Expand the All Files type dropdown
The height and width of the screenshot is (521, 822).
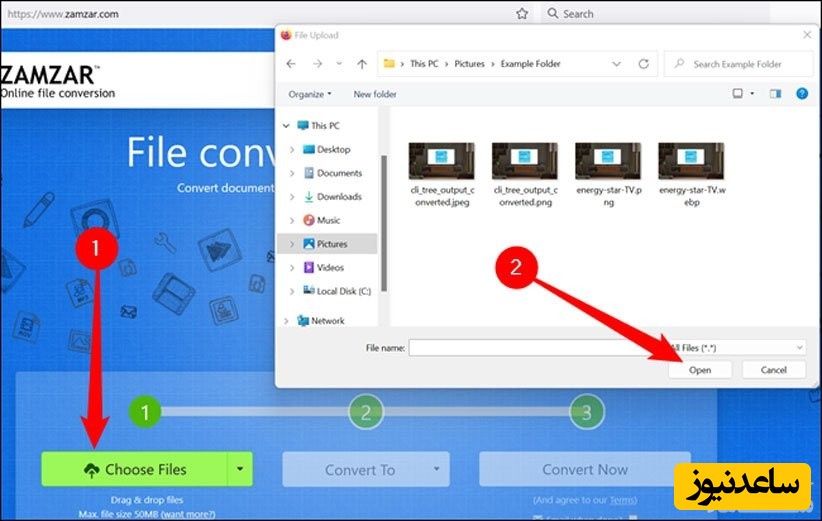pos(740,347)
